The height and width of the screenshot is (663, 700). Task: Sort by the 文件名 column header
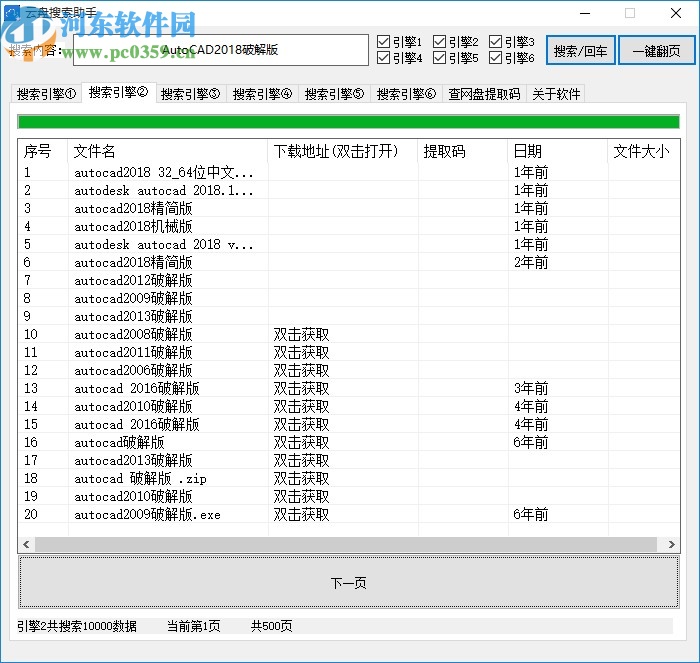coord(168,151)
